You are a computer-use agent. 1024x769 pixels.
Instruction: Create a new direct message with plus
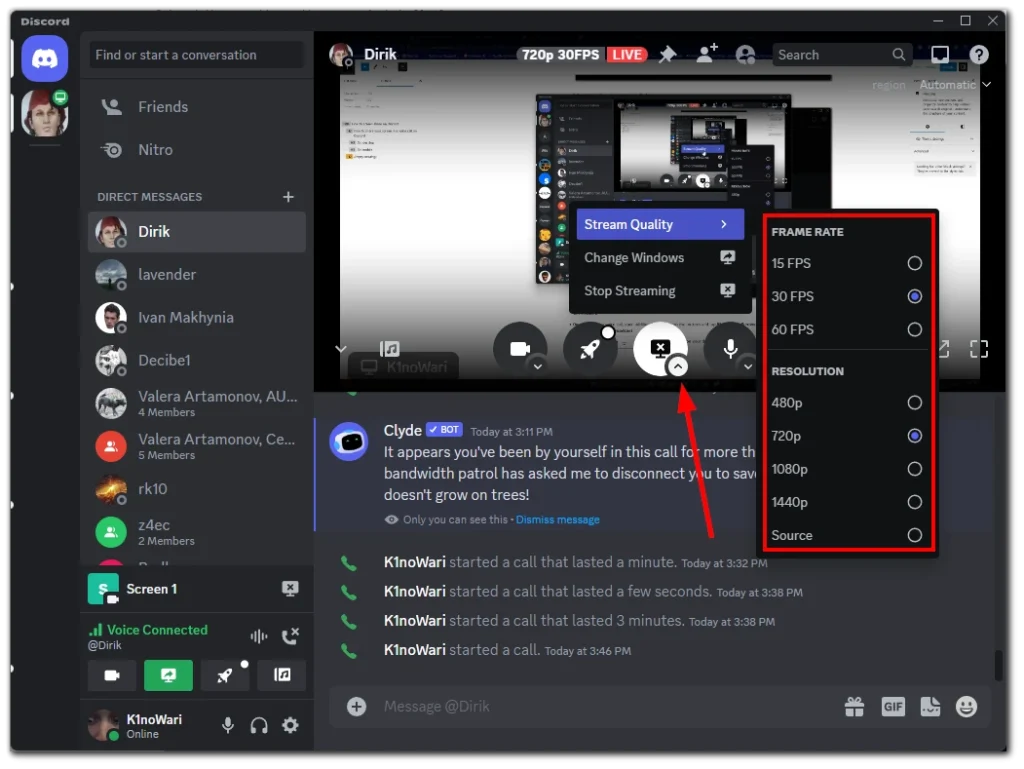click(288, 196)
